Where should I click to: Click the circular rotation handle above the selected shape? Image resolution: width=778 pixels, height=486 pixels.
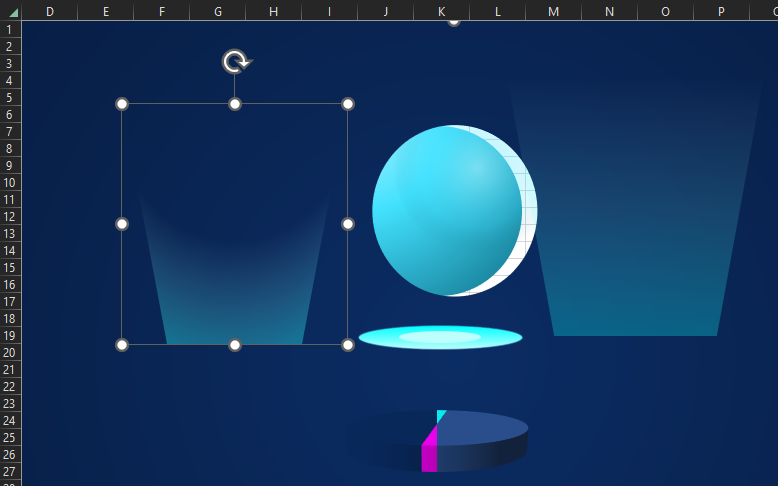[x=235, y=62]
